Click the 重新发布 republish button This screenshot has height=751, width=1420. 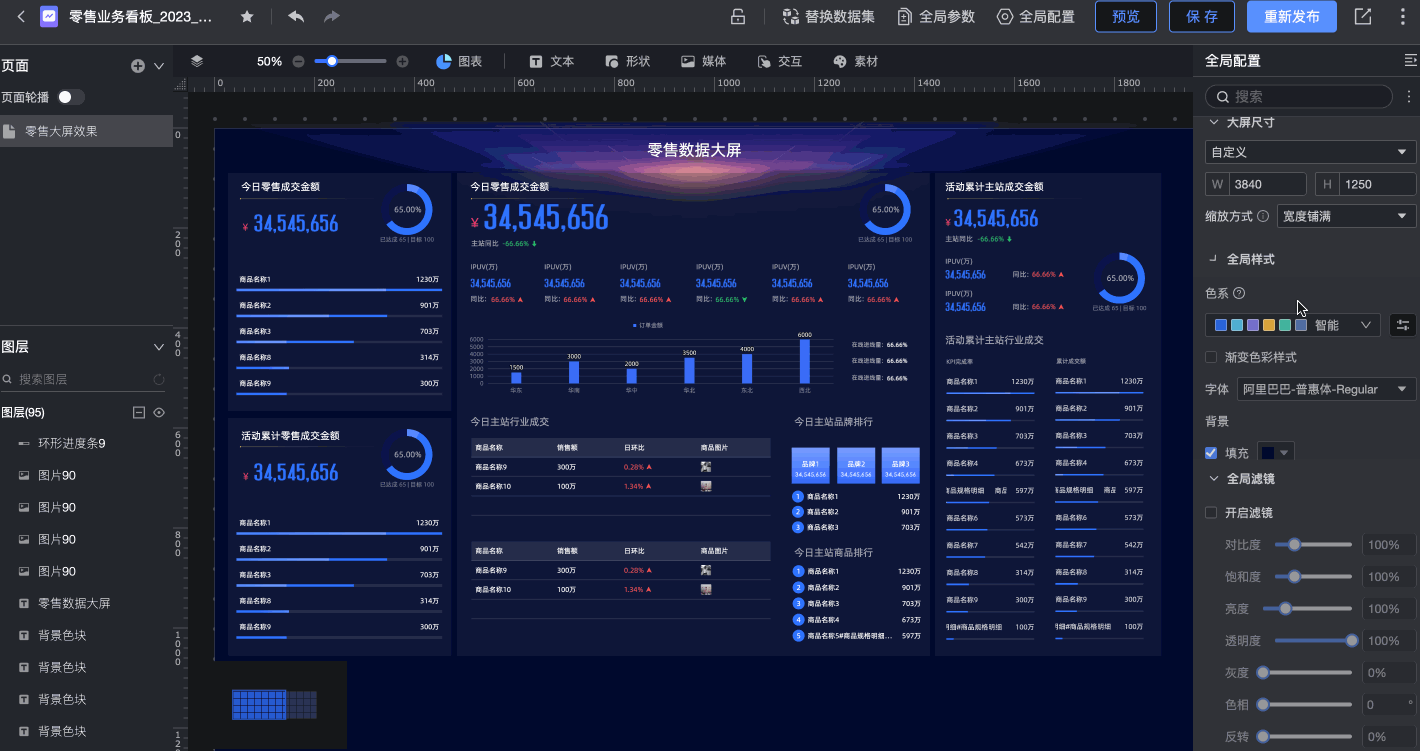1292,17
